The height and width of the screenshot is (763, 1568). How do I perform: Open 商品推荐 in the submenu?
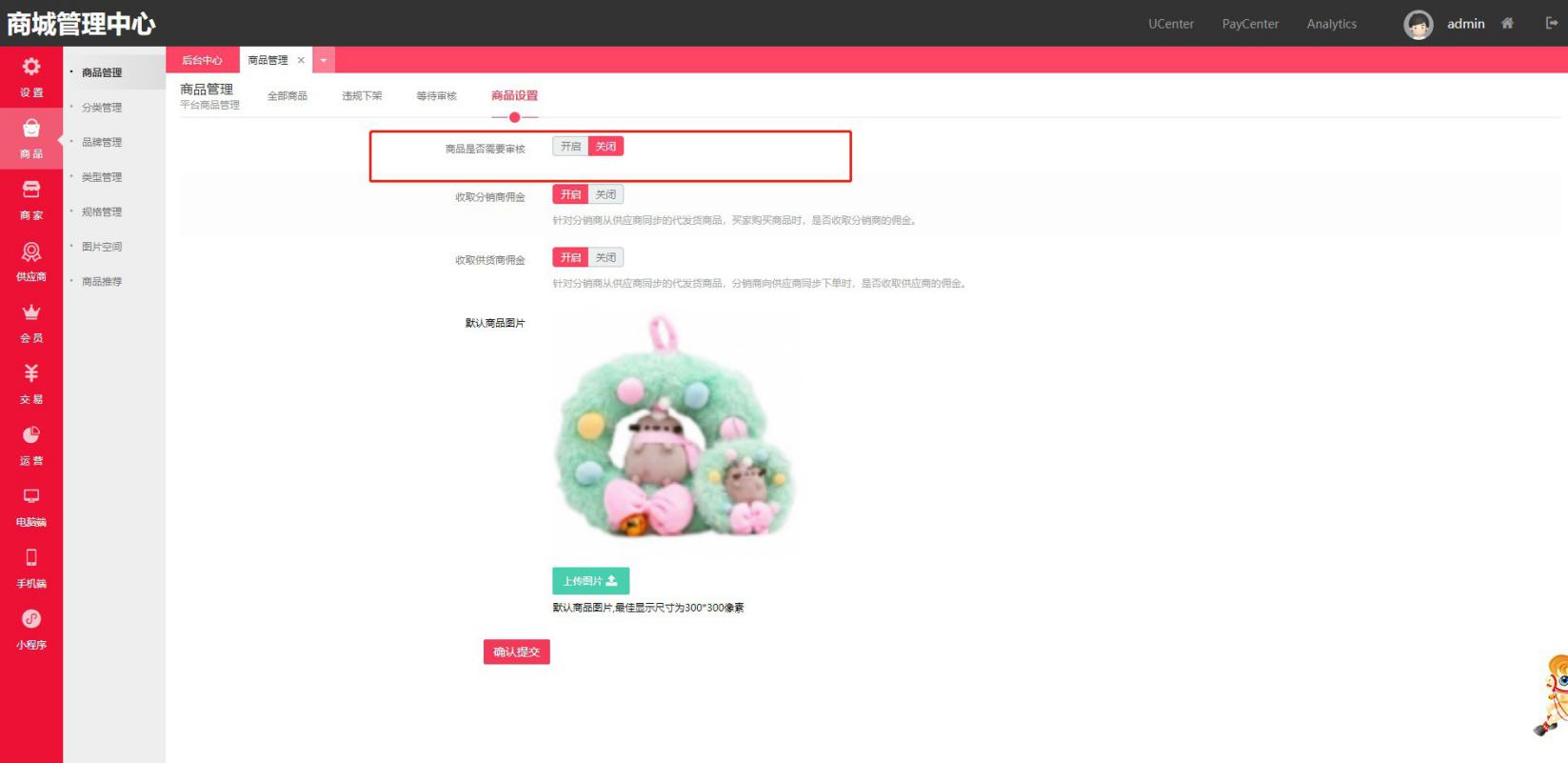tap(102, 282)
